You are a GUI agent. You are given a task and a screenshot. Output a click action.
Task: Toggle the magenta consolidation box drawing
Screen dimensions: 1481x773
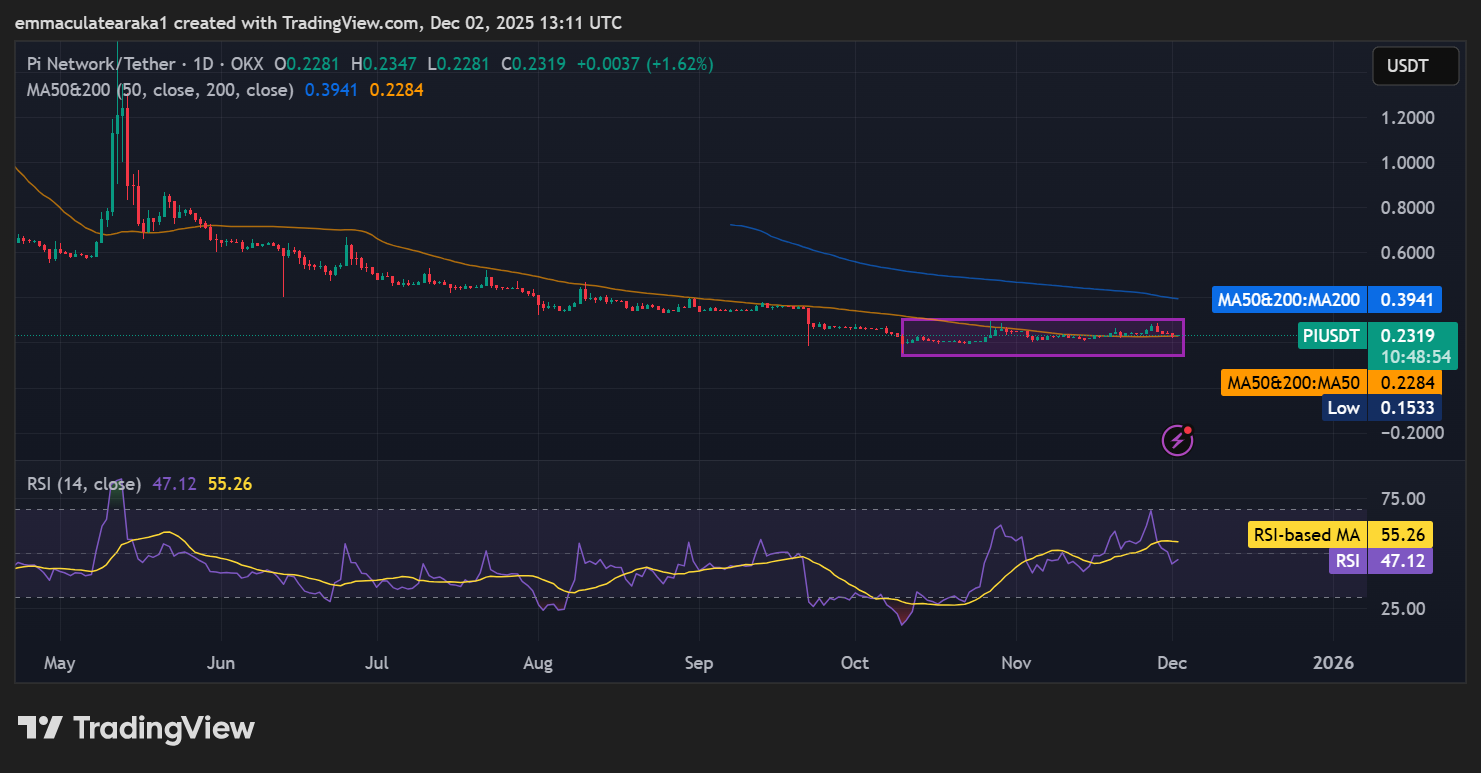[x=1043, y=337]
